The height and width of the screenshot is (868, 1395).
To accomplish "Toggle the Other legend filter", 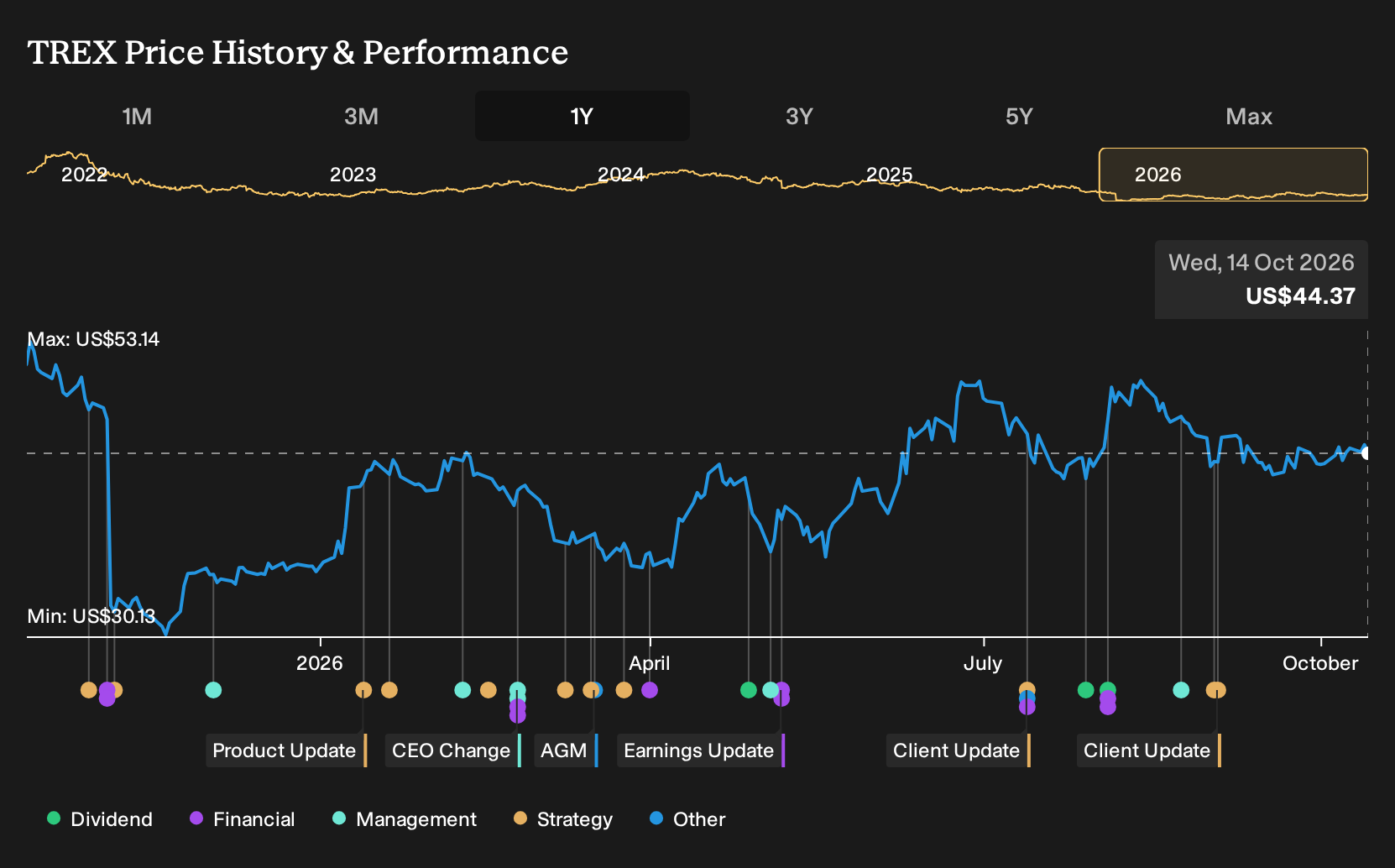I will pyautogui.click(x=687, y=819).
